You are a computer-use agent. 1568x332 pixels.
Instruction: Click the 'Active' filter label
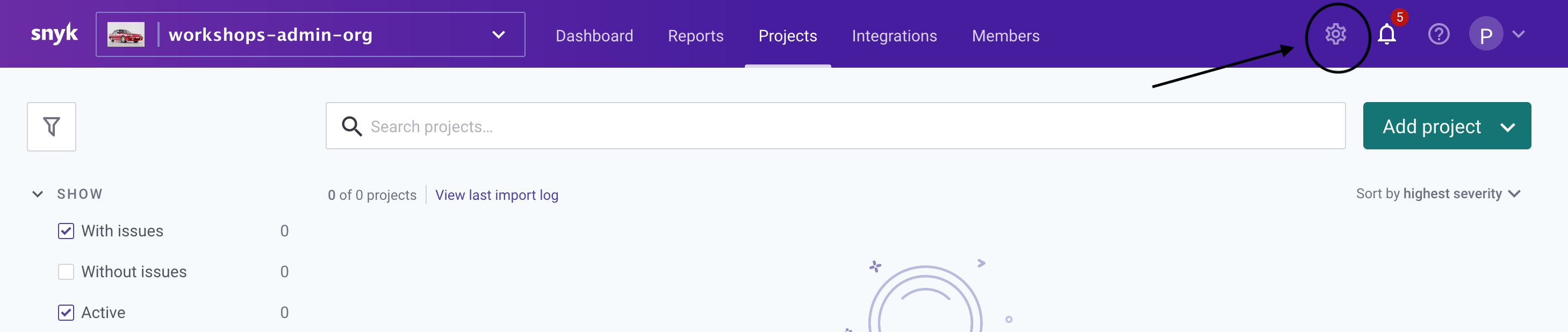pyautogui.click(x=104, y=313)
